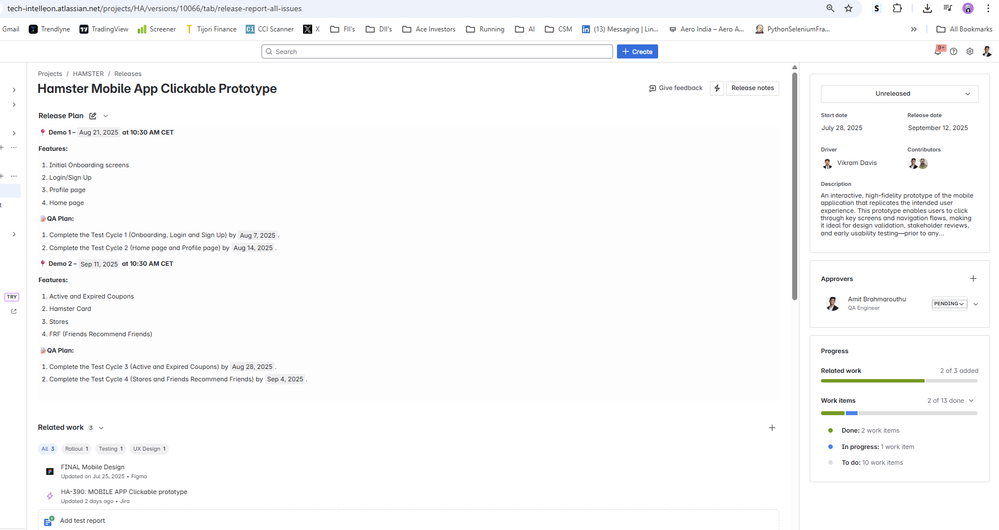Click Vikram Davis driver avatar
Image resolution: width=999 pixels, height=530 pixels.
coord(827,163)
